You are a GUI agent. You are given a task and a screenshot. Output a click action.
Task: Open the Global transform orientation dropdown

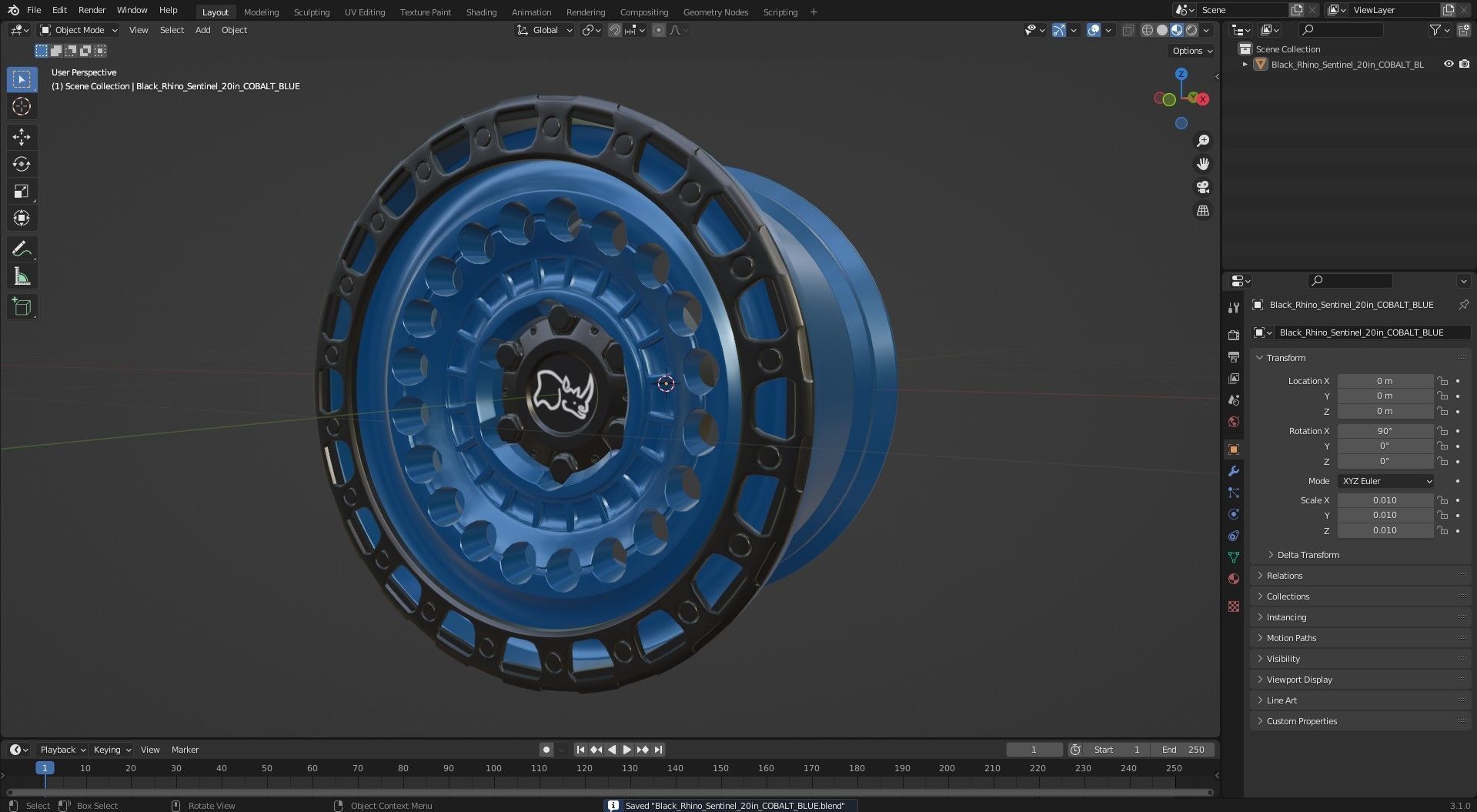545,30
